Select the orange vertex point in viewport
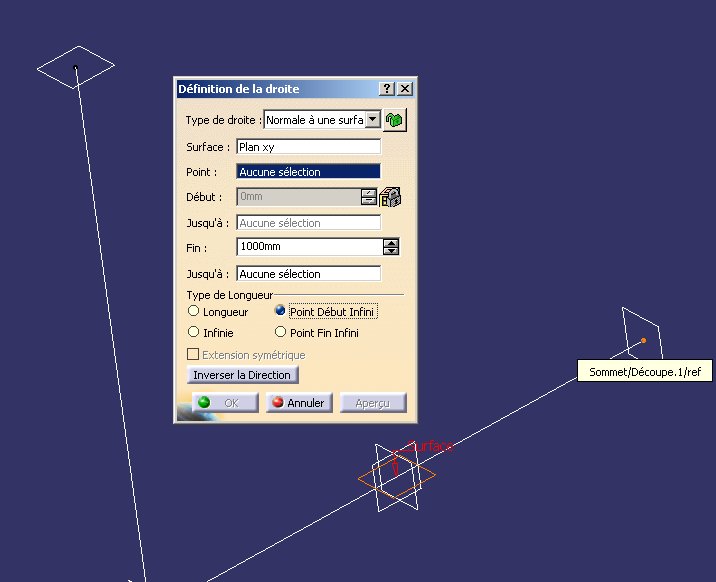Viewport: 716px width, 582px height. tap(643, 340)
